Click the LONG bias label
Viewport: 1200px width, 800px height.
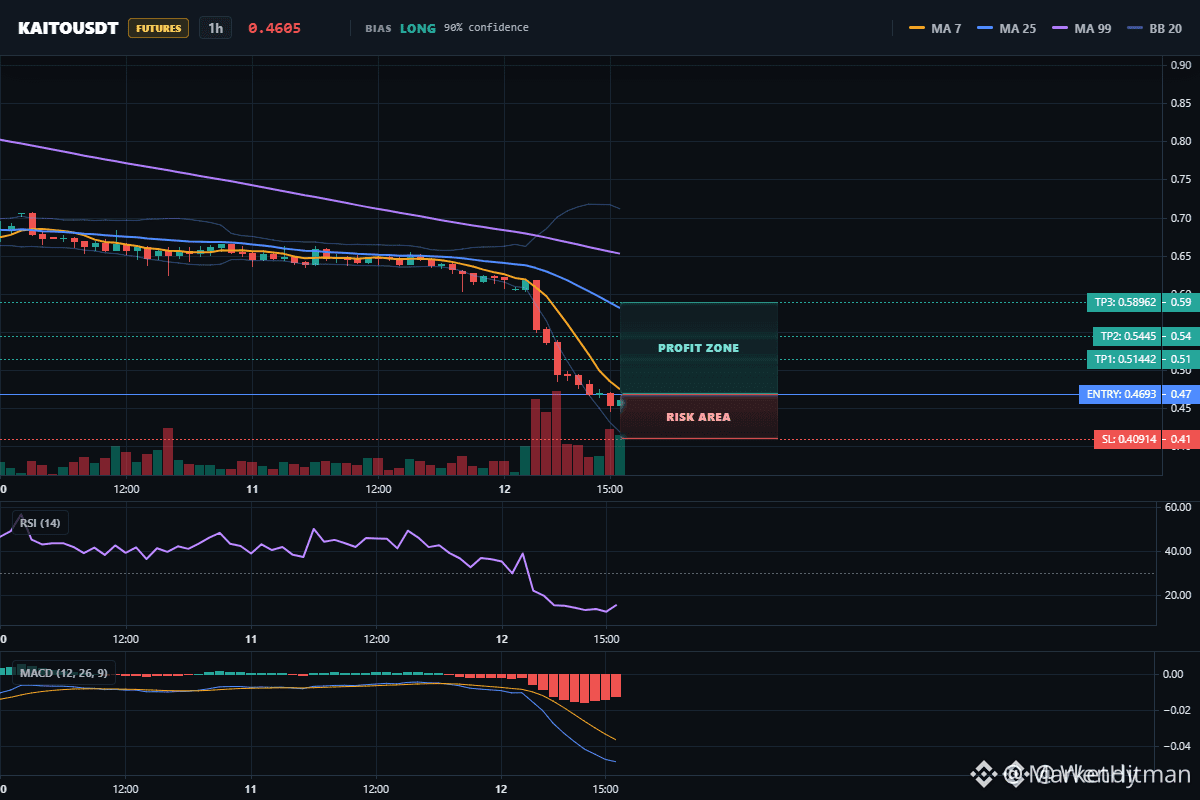click(x=418, y=28)
